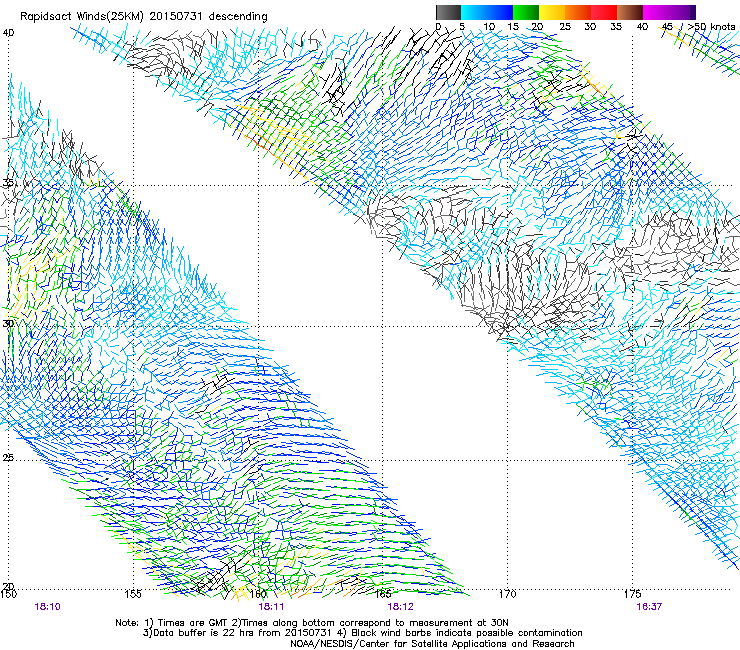Click the latitude axis label '40'
Viewport: 740px width, 650px height.
point(8,33)
